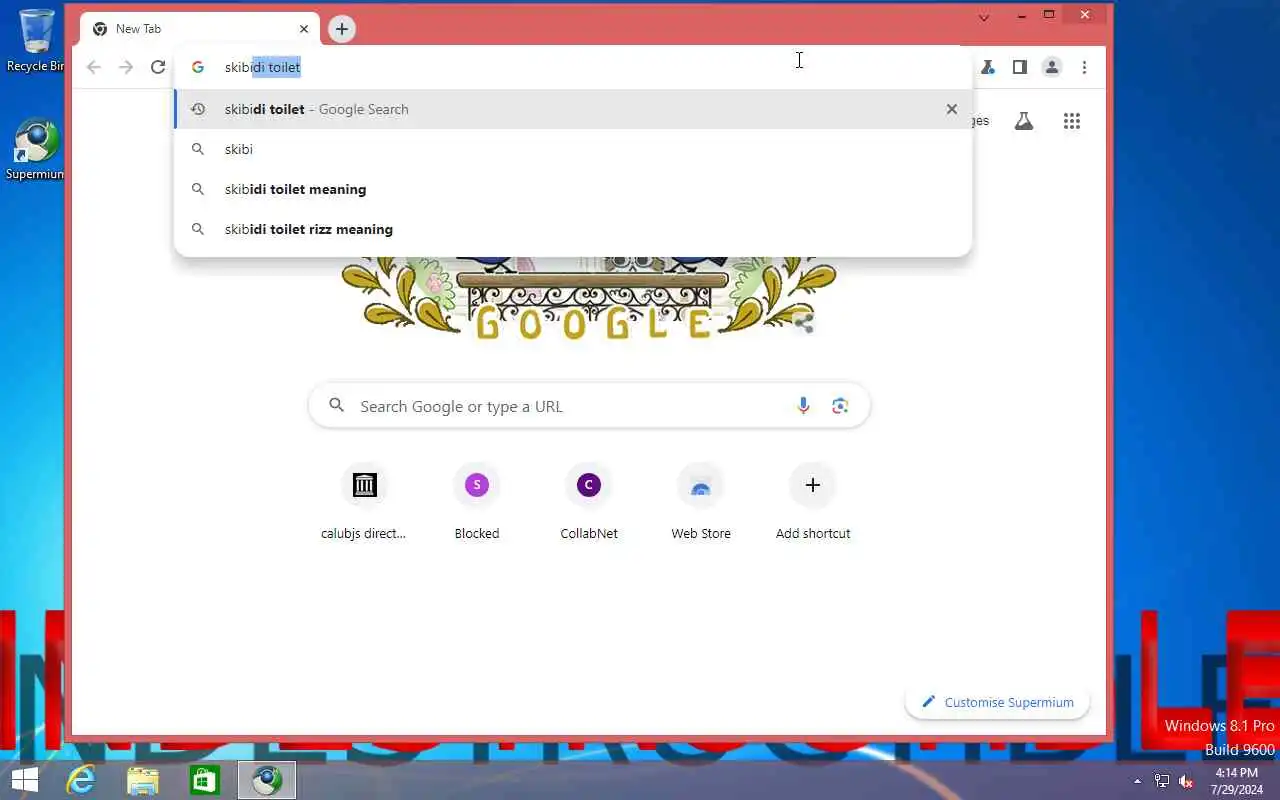Viewport: 1280px width, 800px height.
Task: Select the 'skibidi toilet - Google Search' suggestion
Action: click(x=573, y=109)
